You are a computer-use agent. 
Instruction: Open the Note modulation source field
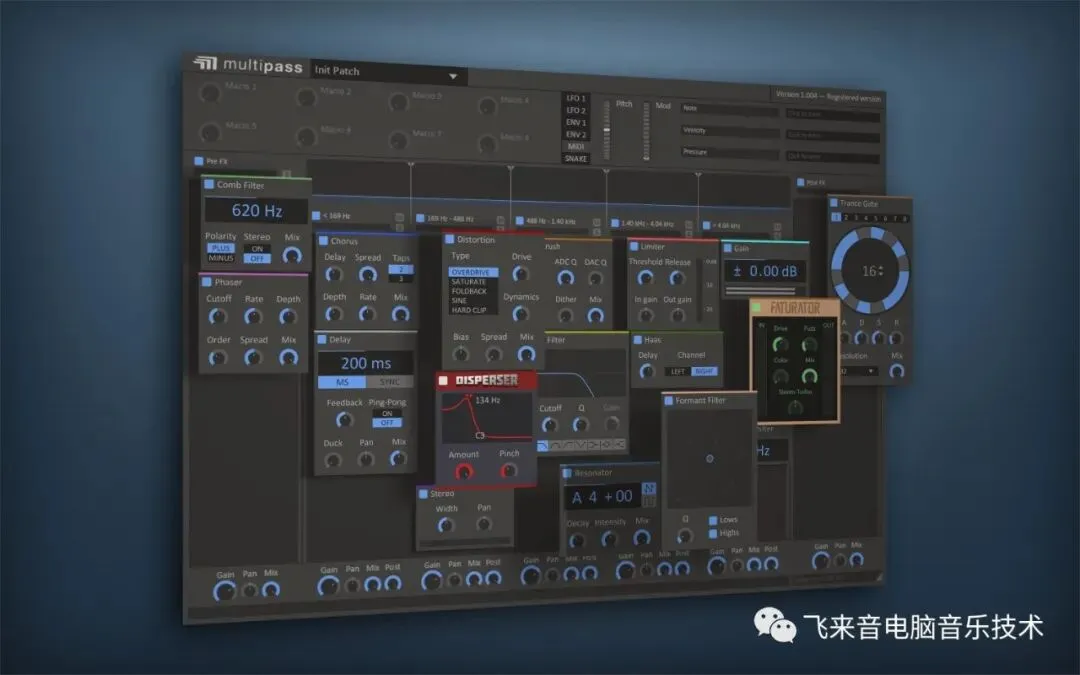point(729,109)
